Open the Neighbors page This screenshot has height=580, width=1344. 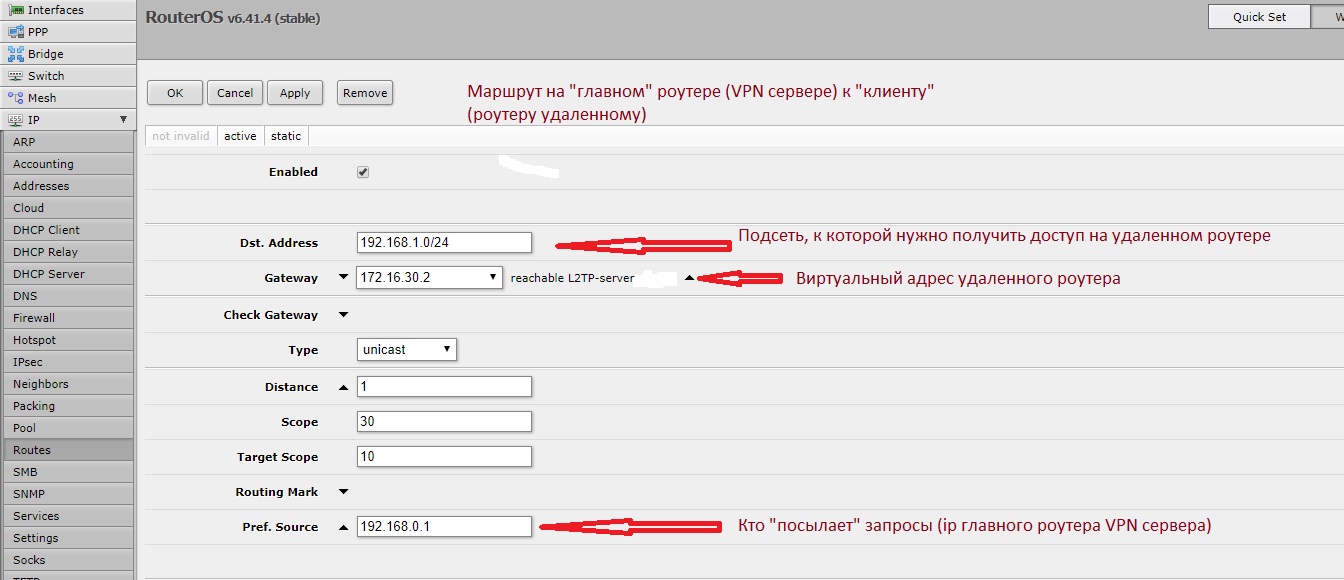click(69, 384)
